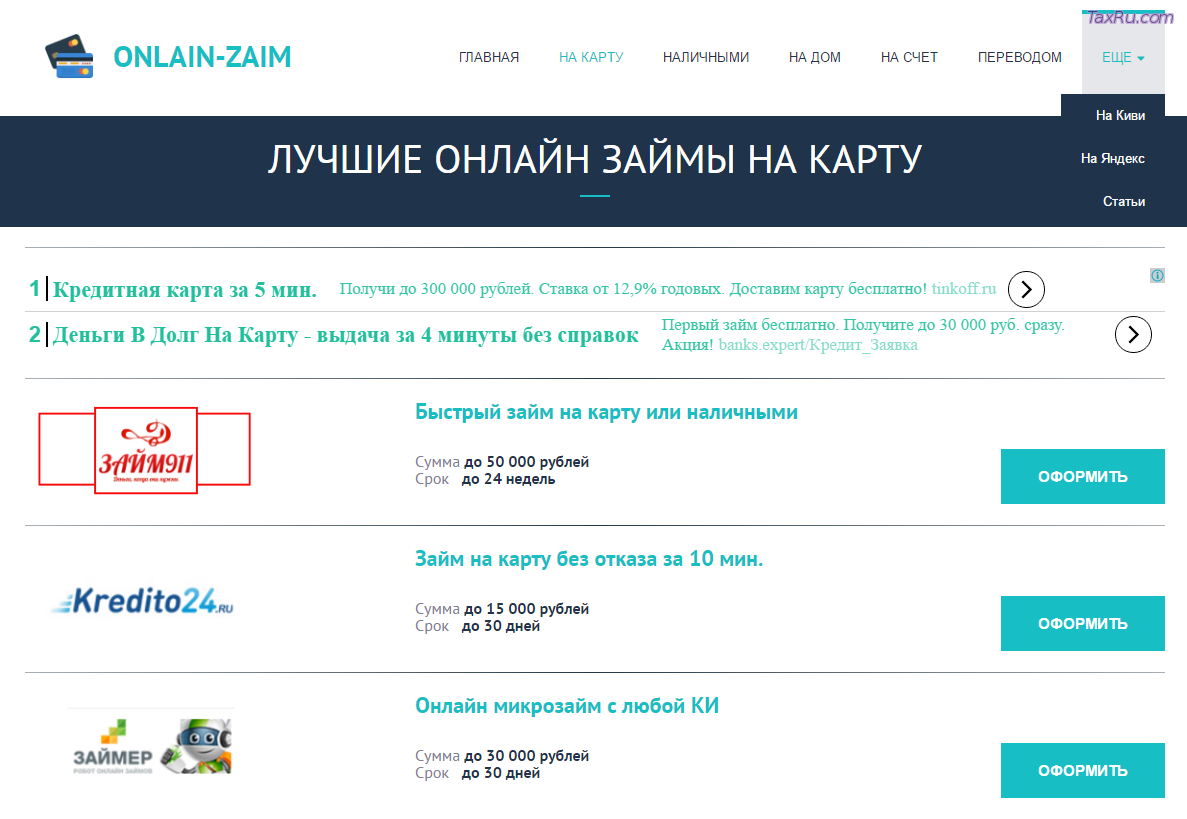Image resolution: width=1187 pixels, height=819 pixels.
Task: Select На Яндекс from dropdown
Action: (x=1112, y=158)
